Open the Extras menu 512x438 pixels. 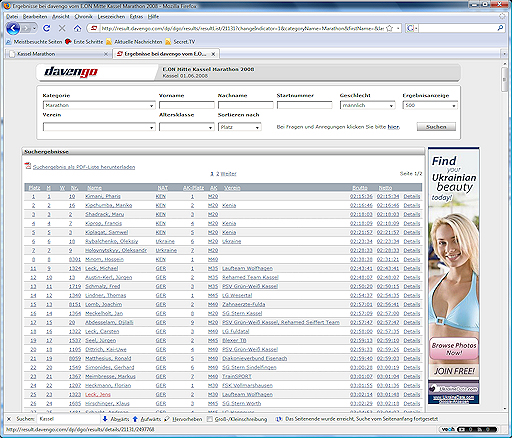[x=136, y=16]
